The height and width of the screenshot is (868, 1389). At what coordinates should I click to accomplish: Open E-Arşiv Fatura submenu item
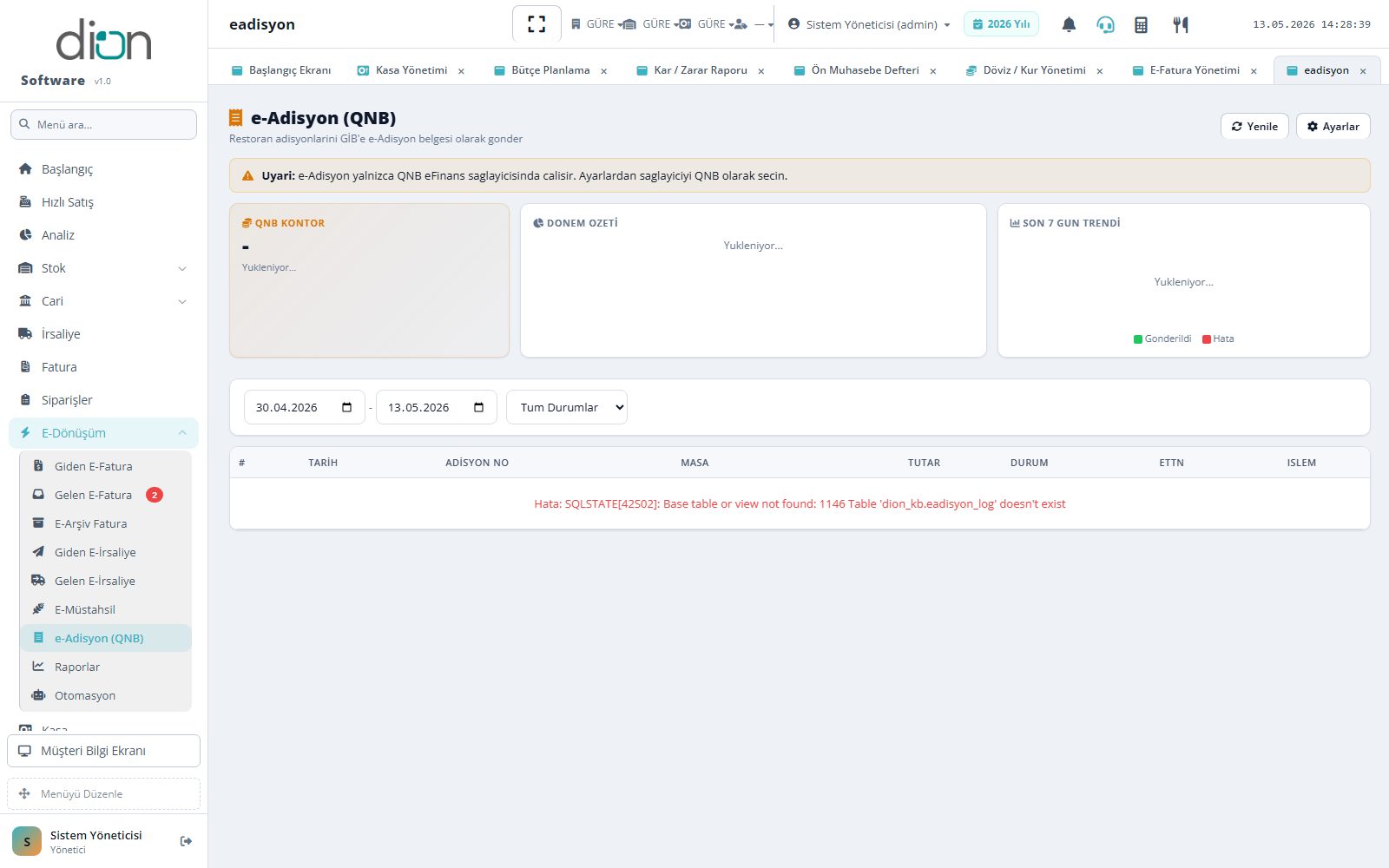pos(106,523)
